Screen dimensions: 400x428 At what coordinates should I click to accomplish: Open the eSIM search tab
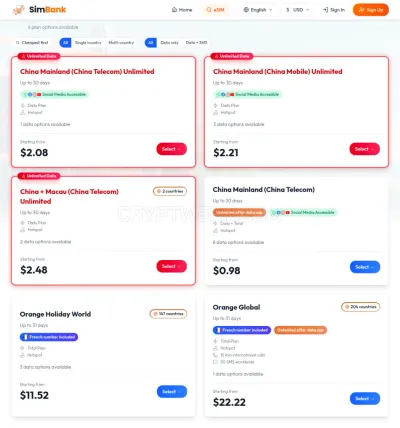pos(215,10)
